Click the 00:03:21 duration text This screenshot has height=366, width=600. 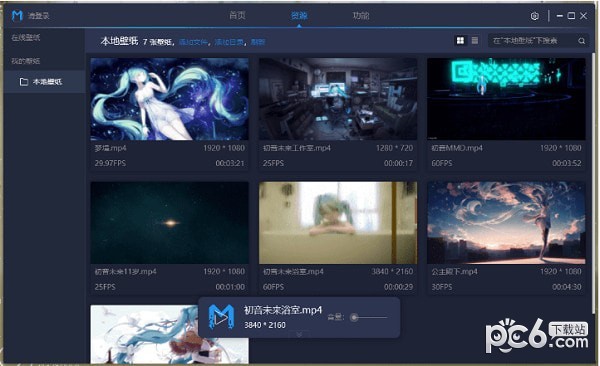tap(230, 163)
